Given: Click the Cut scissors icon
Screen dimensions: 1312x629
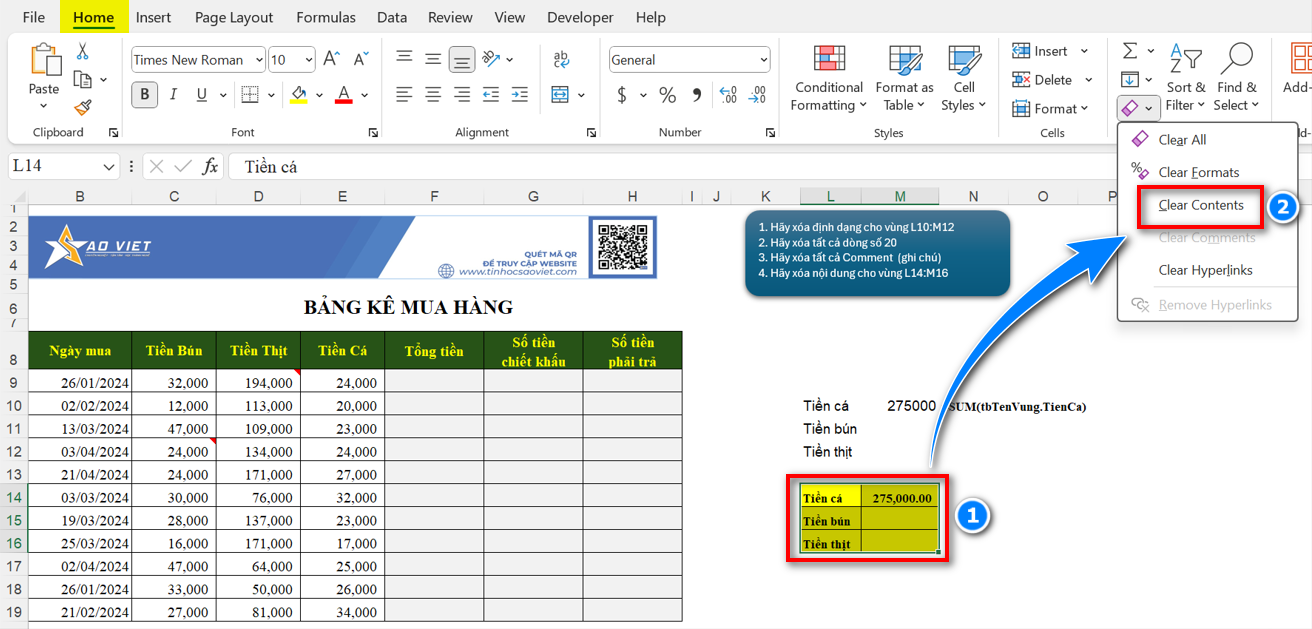Looking at the screenshot, I should point(82,52).
